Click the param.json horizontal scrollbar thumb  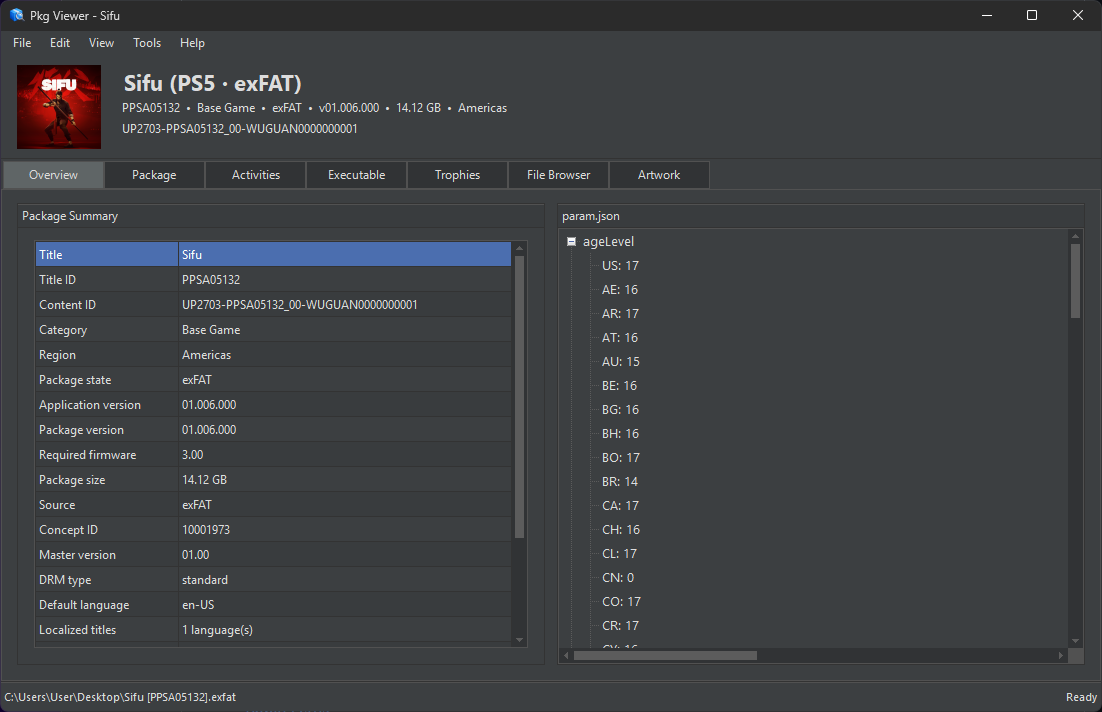click(665, 656)
